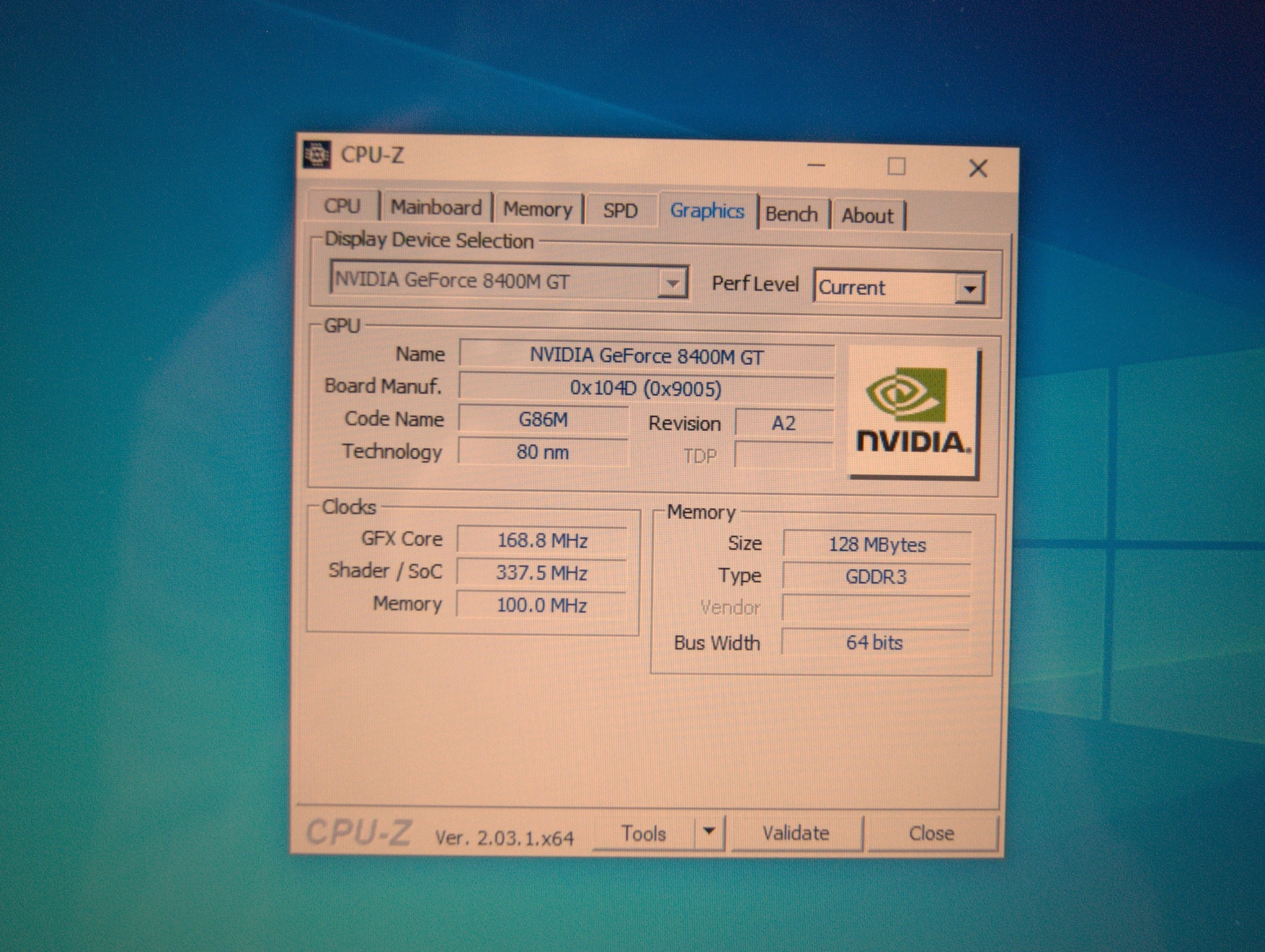
Task: Click the GPU Name field value
Action: click(x=646, y=356)
